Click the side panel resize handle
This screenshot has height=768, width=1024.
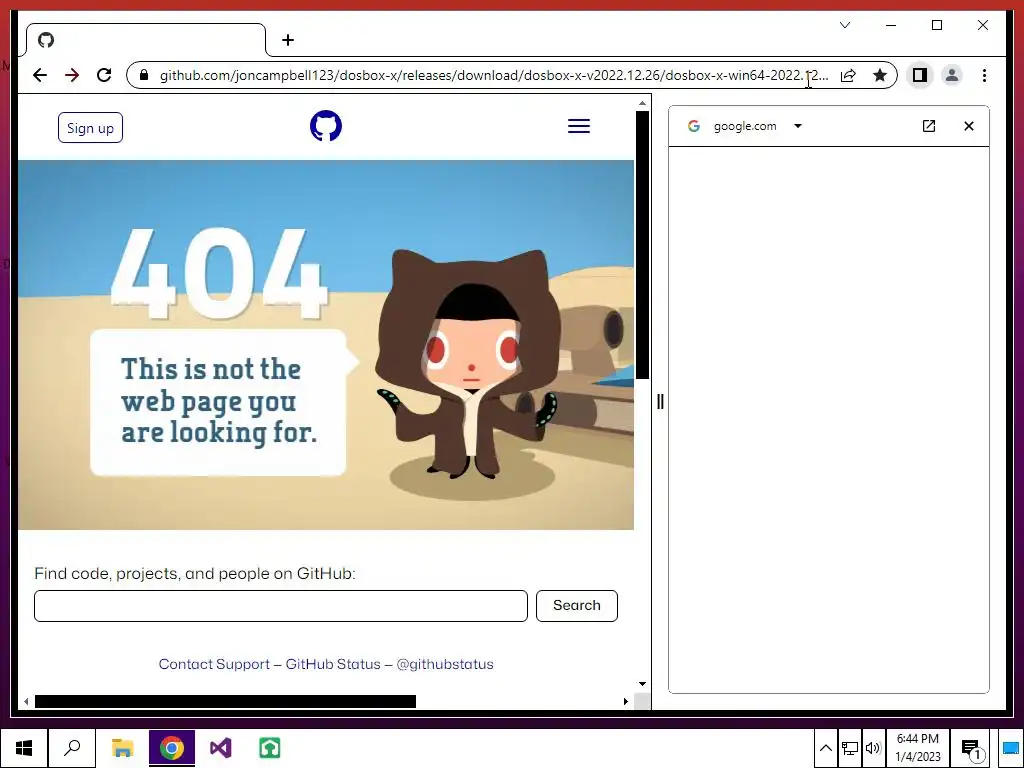pos(660,402)
